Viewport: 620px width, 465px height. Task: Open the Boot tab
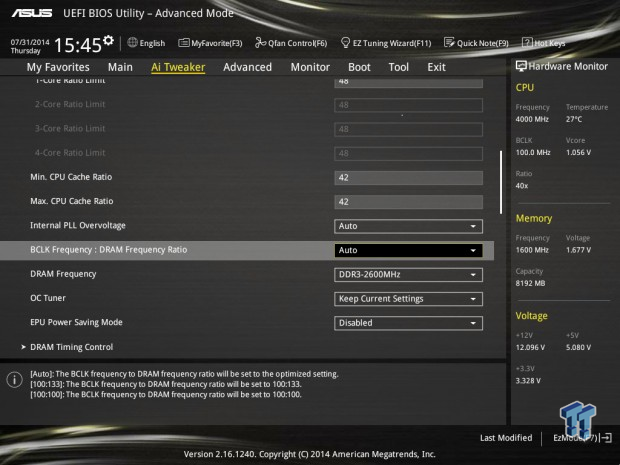(x=359, y=67)
